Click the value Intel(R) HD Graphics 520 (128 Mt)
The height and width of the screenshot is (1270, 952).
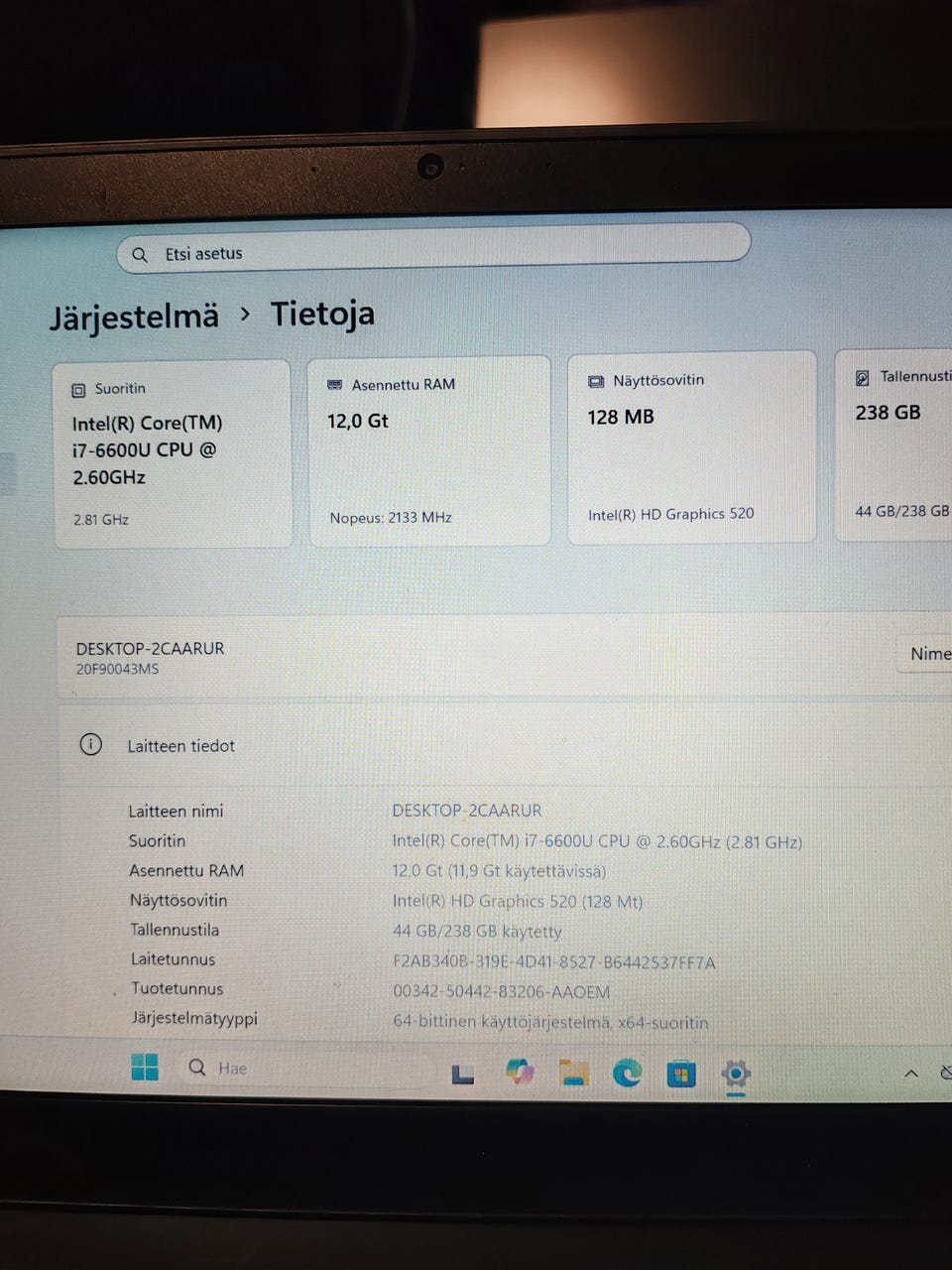pyautogui.click(x=518, y=901)
